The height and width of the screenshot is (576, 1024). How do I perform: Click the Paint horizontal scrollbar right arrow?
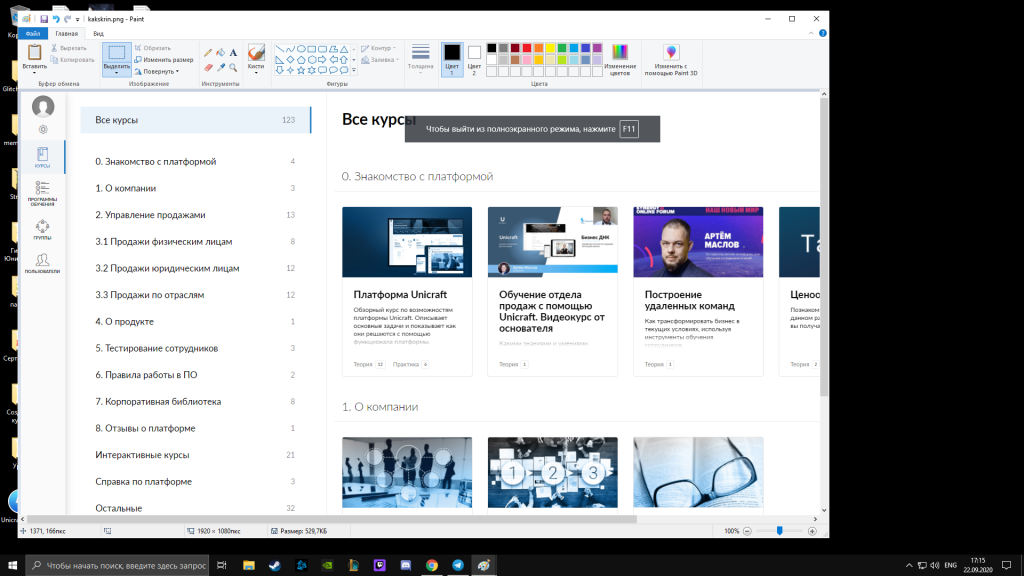pos(815,519)
